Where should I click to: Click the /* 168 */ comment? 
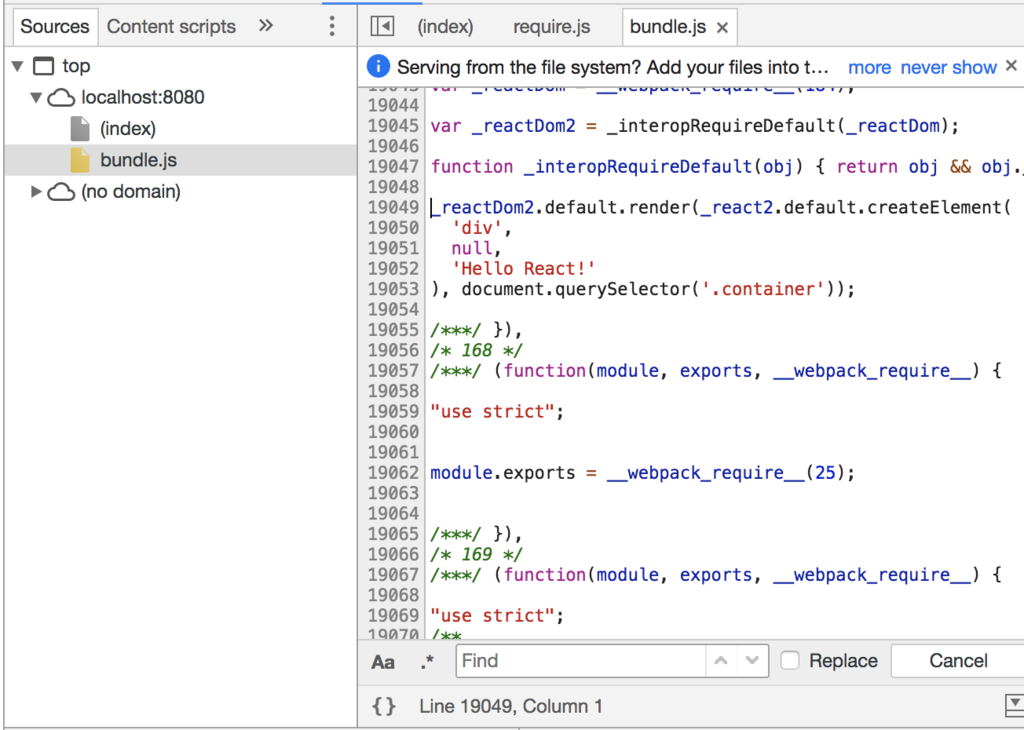point(477,350)
